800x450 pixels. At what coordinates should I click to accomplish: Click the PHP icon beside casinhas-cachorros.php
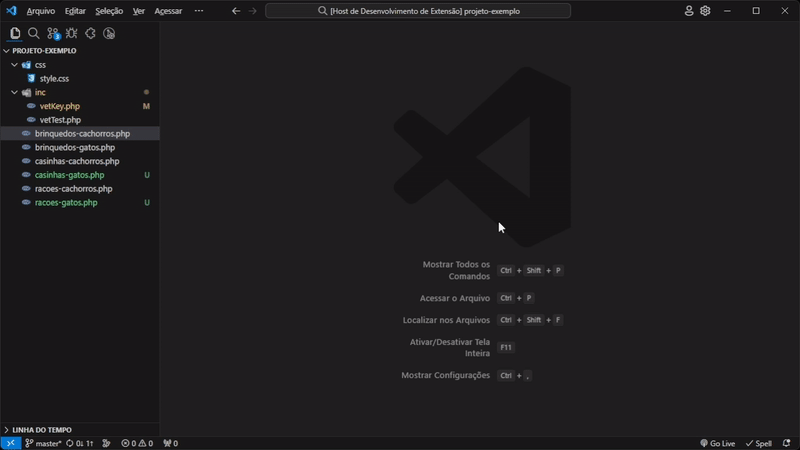(x=26, y=161)
